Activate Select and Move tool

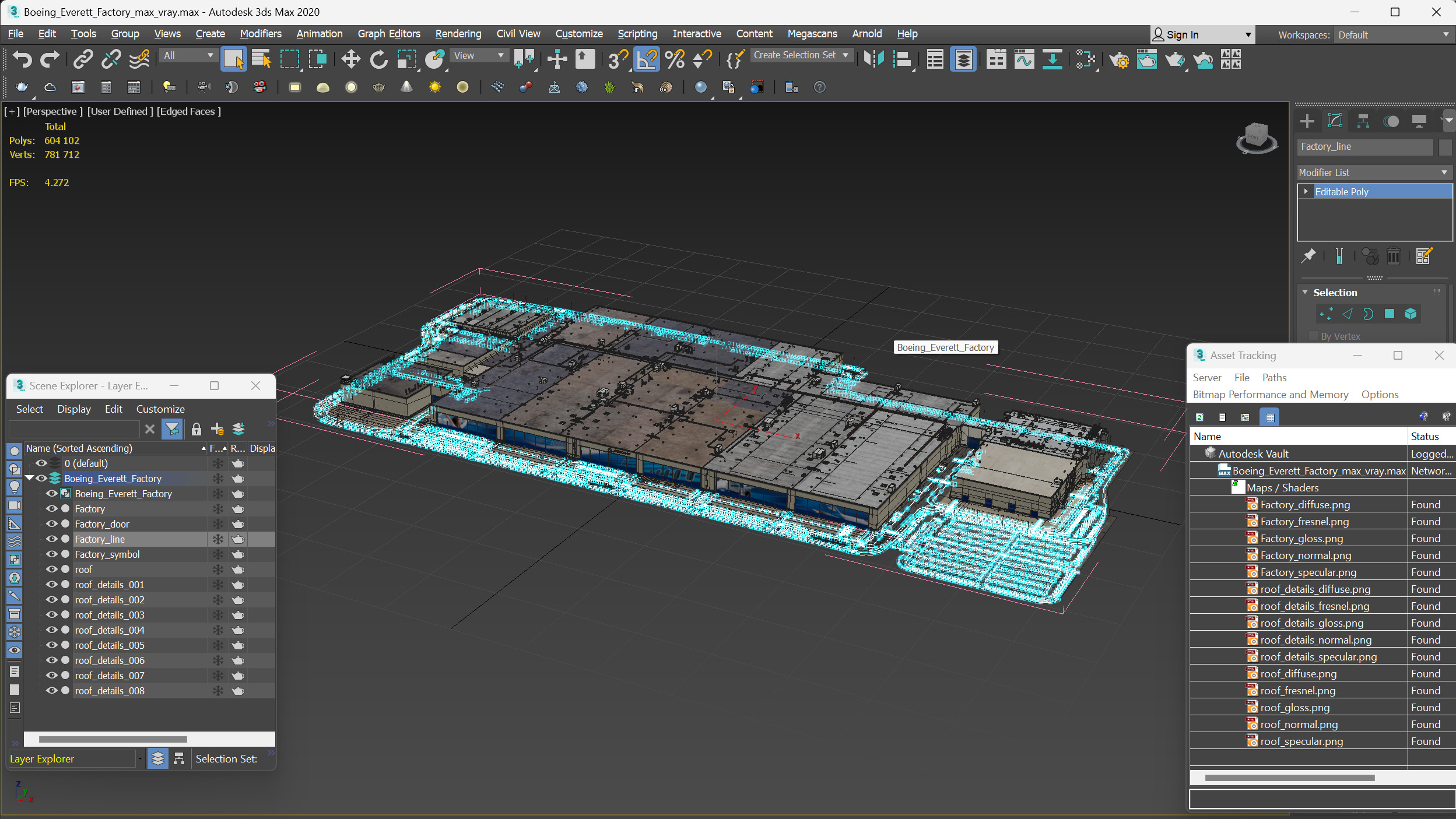[x=350, y=59]
